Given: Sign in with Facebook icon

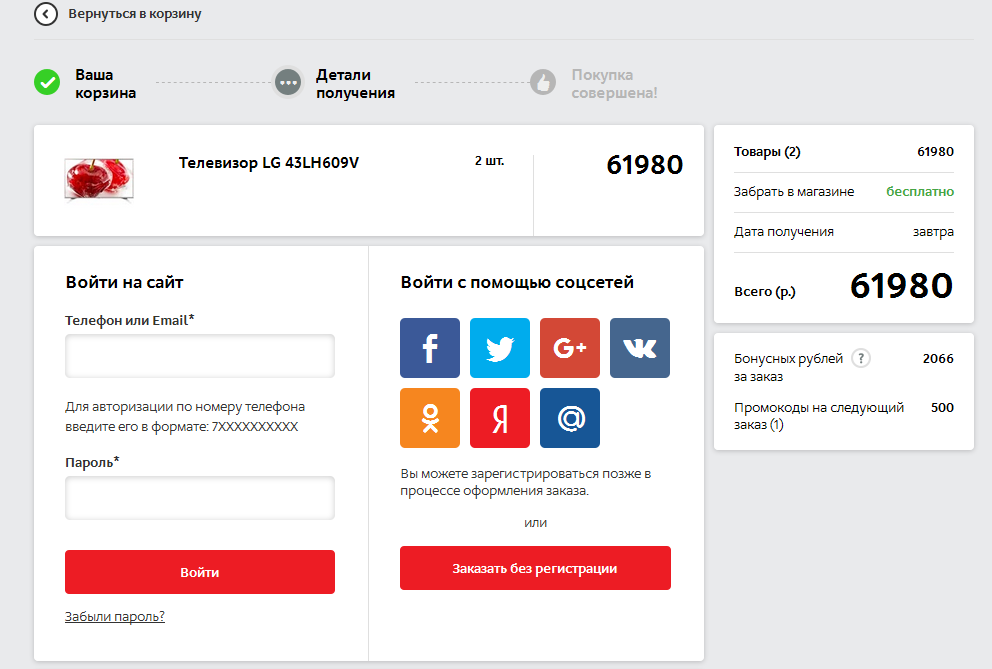Looking at the screenshot, I should point(430,348).
